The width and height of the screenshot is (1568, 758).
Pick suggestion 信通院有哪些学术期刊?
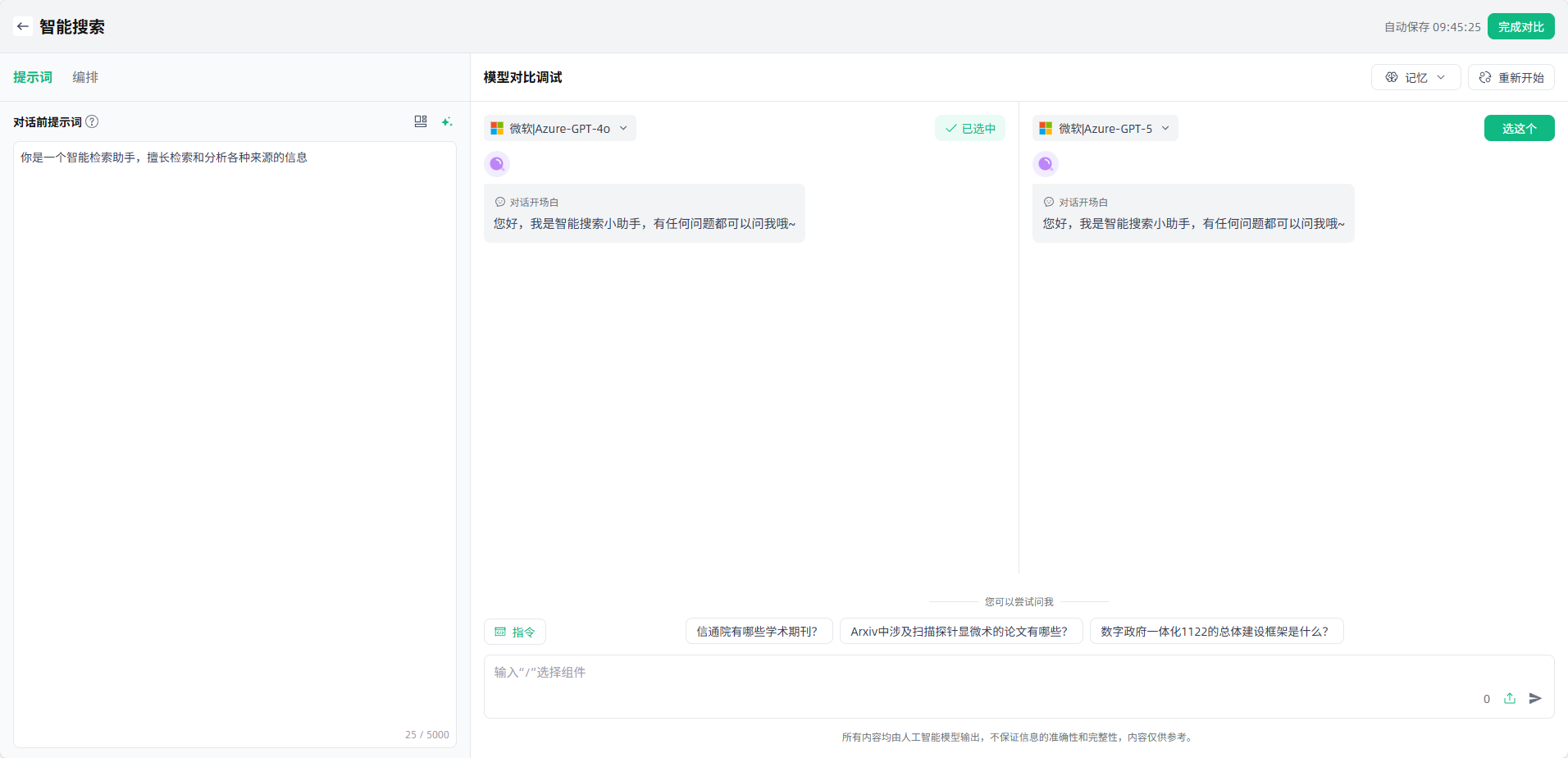759,631
